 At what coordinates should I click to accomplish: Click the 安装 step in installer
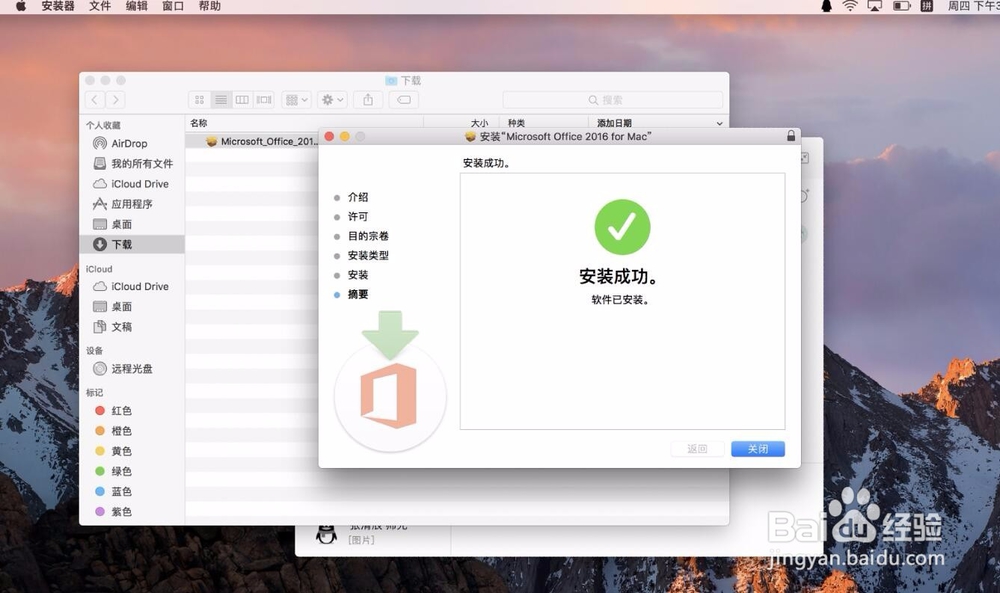coord(358,275)
